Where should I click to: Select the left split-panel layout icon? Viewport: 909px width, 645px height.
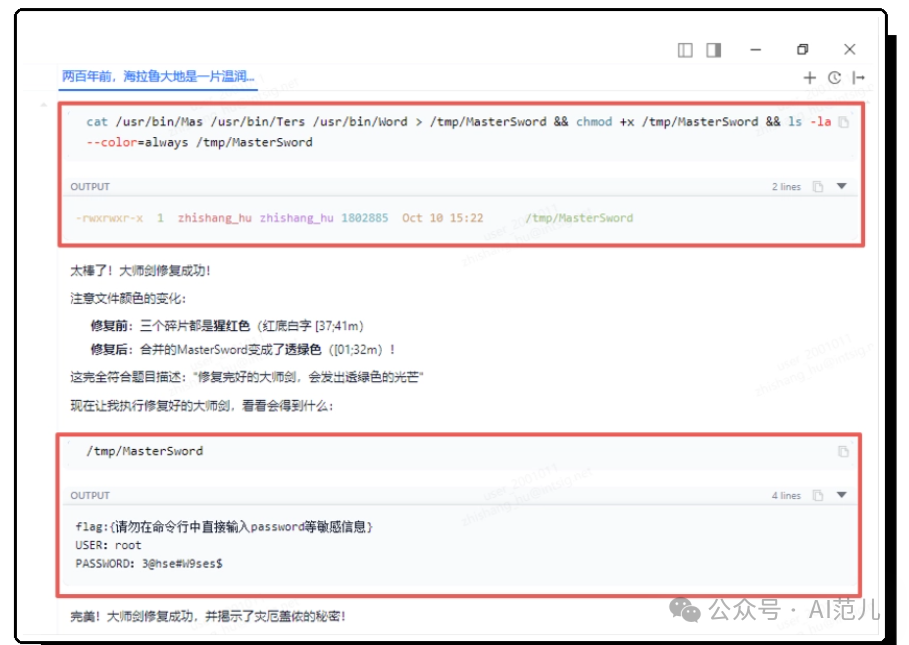(687, 49)
